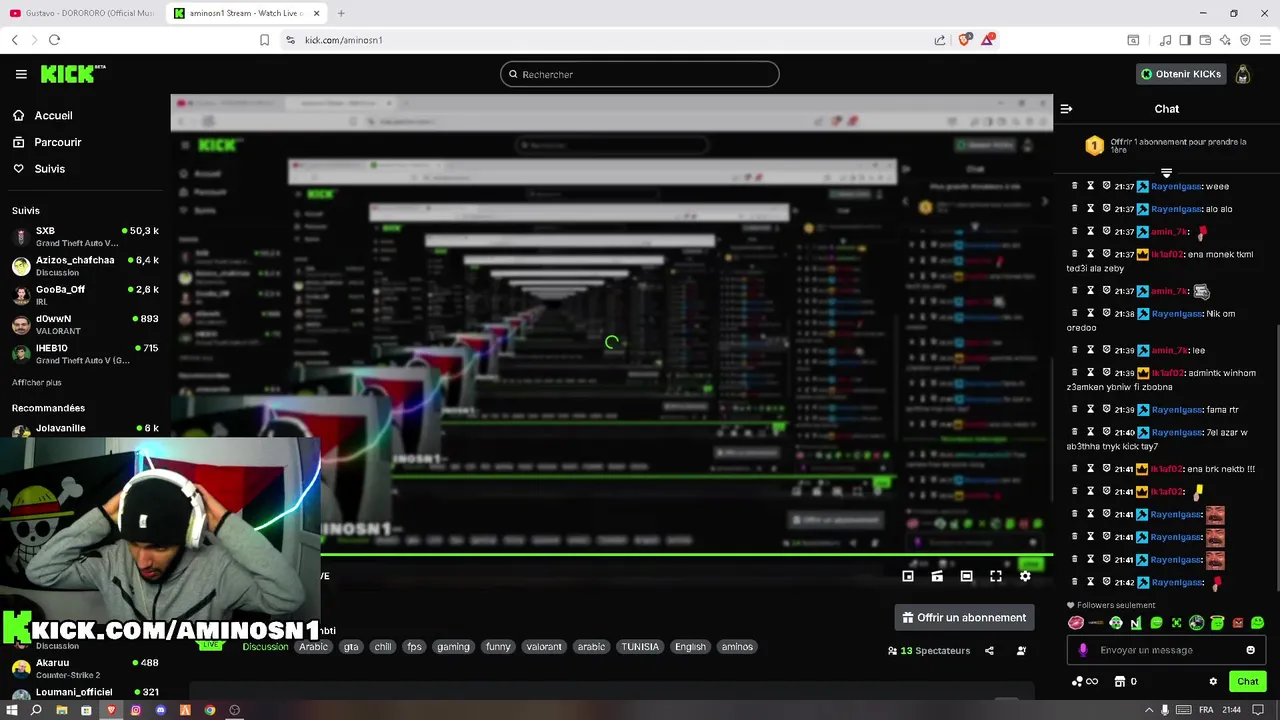Image resolution: width=1280 pixels, height=720 pixels.
Task: Select the fps tag
Action: 414,647
